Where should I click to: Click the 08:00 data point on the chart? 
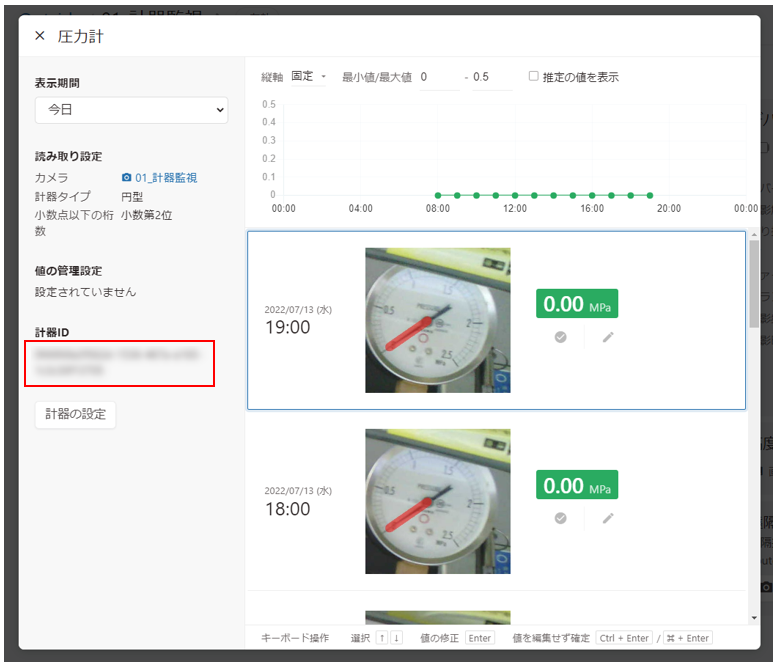coord(438,196)
